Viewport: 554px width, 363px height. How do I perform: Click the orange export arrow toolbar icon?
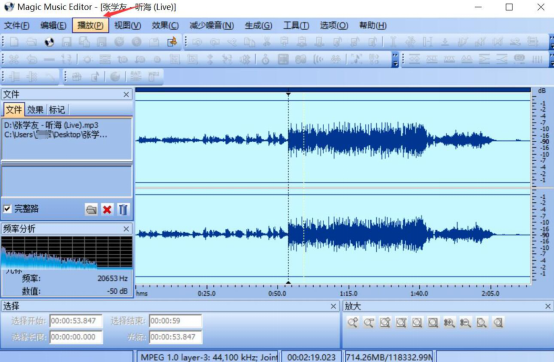tap(172, 42)
